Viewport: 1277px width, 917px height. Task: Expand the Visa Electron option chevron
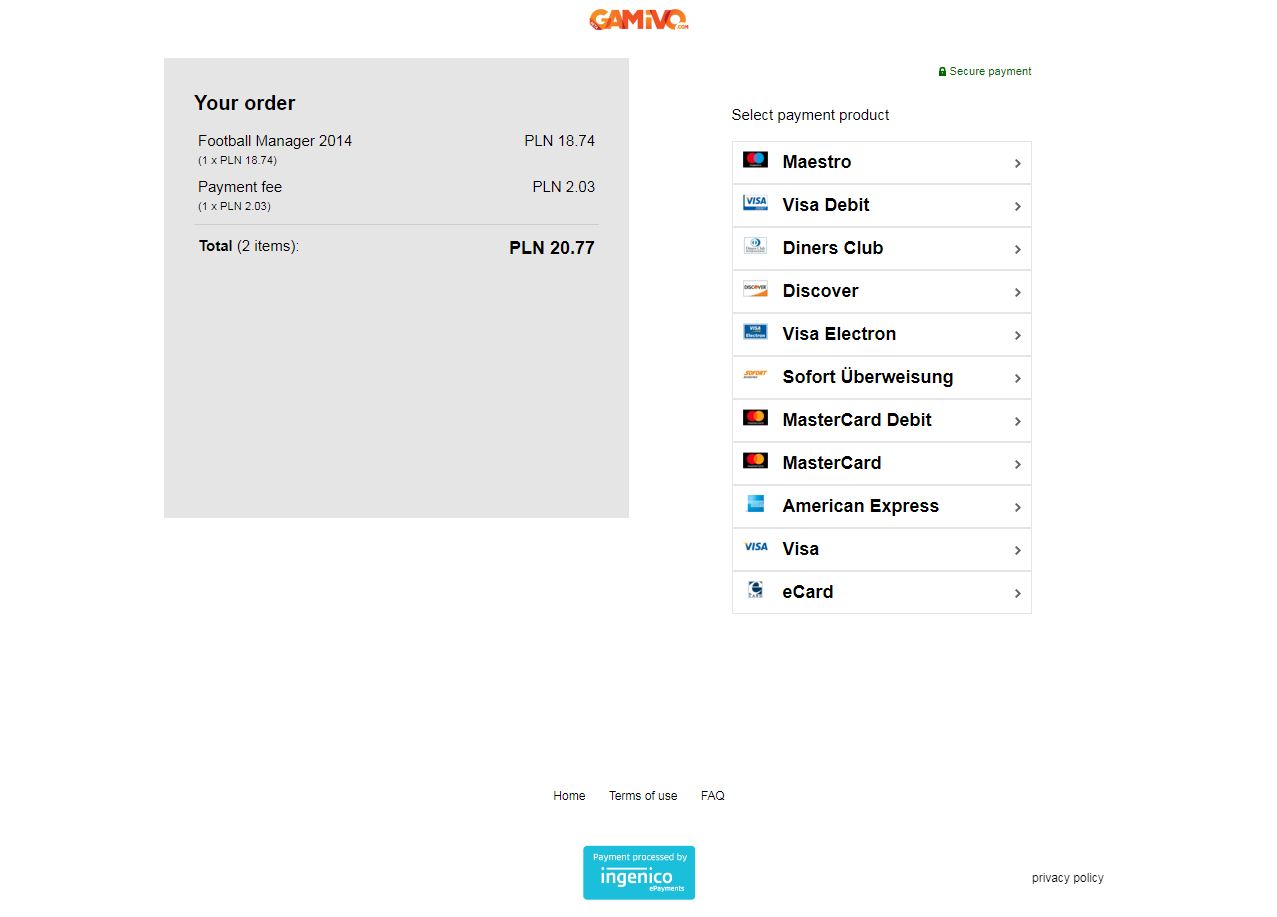(1017, 335)
